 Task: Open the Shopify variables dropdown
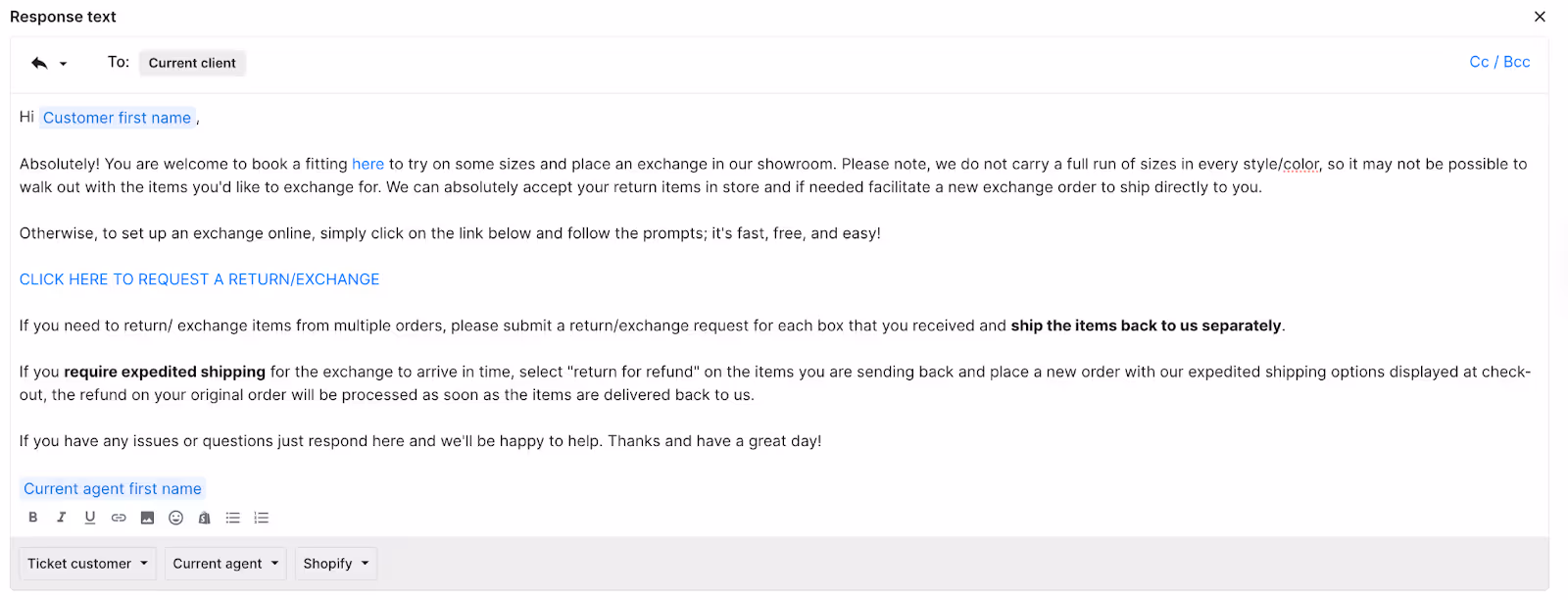pos(335,563)
